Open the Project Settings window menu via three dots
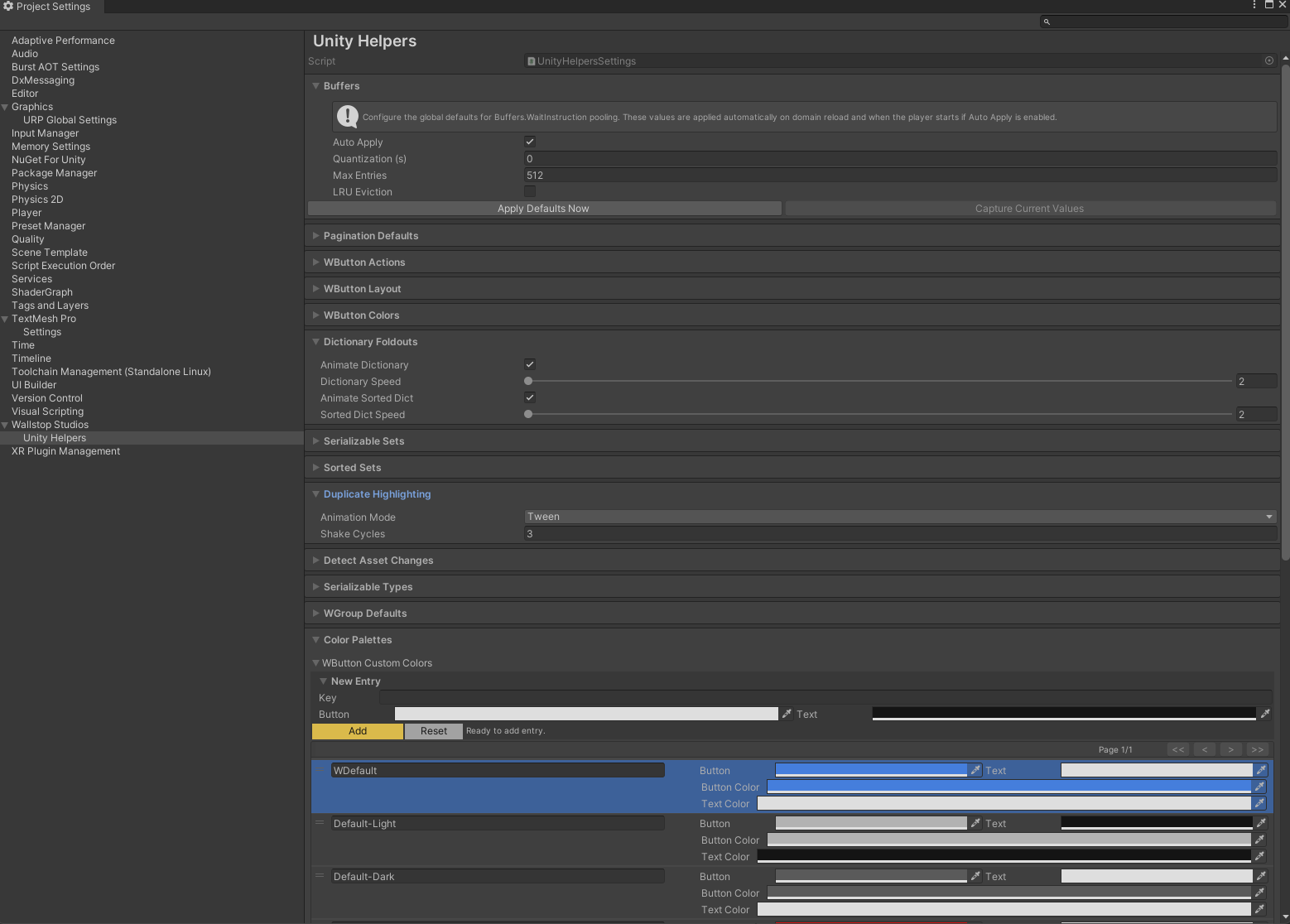The image size is (1290, 924). [x=1254, y=5]
